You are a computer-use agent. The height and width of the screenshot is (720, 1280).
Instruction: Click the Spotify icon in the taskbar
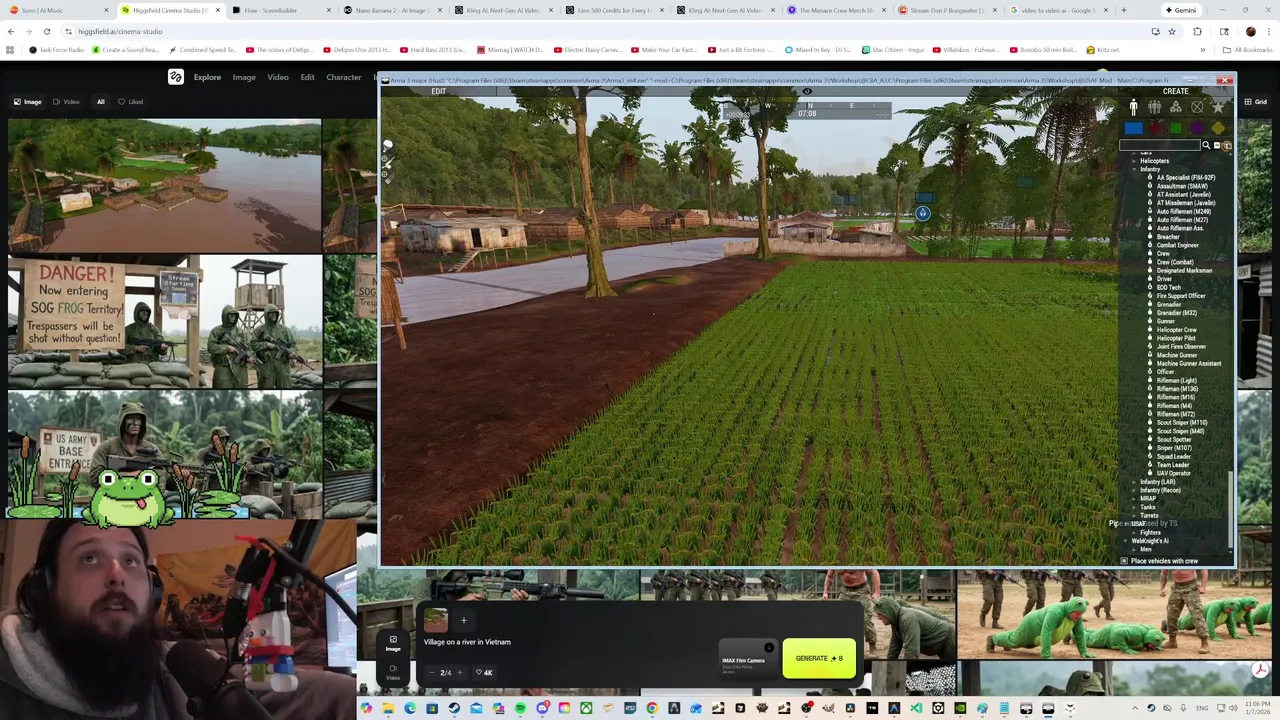[520, 708]
